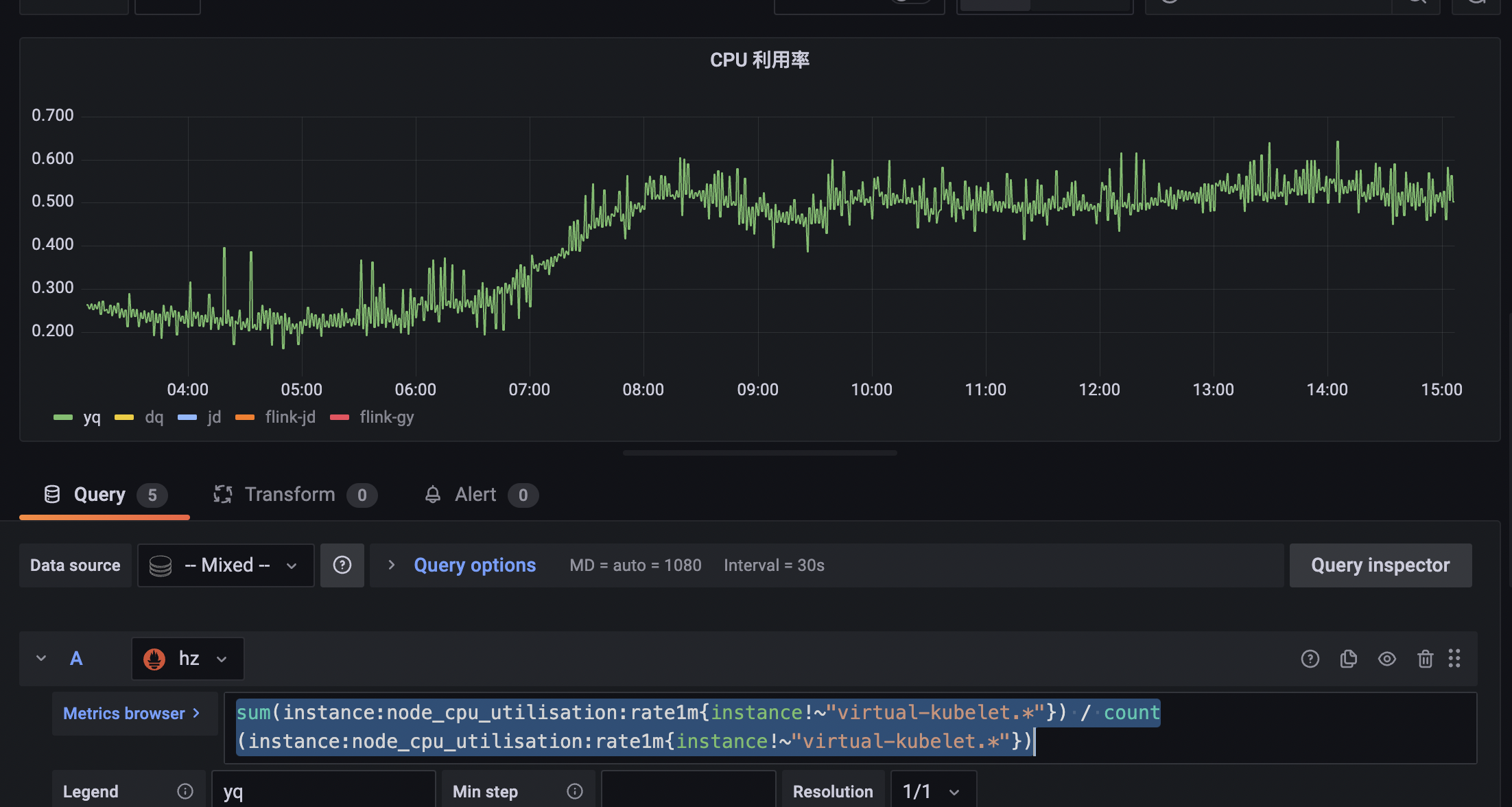Switch to Alert tab
The width and height of the screenshot is (1512, 807).
475,495
